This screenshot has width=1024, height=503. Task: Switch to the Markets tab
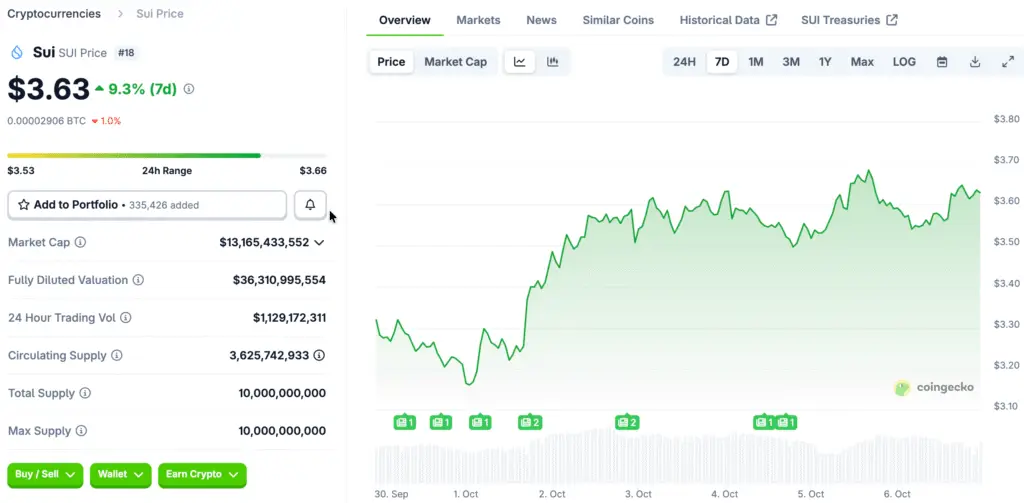(x=478, y=20)
